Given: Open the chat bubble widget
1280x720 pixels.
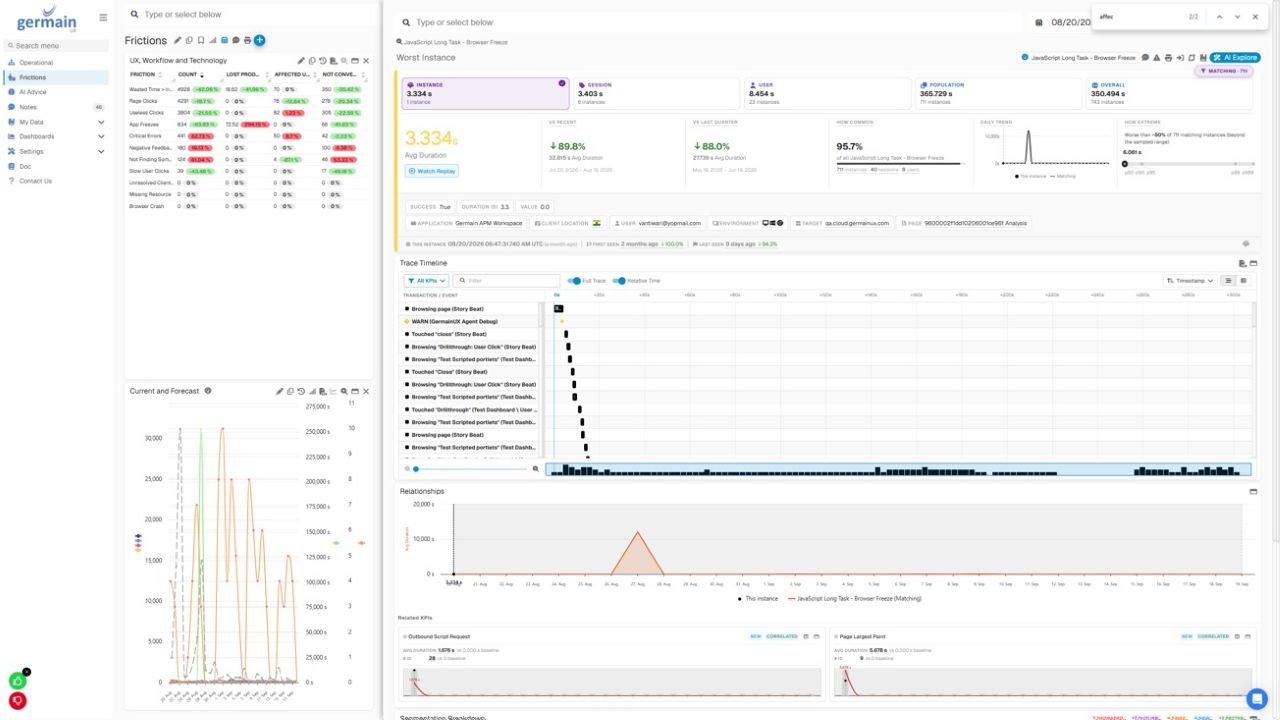Looking at the screenshot, I should tap(1256, 699).
